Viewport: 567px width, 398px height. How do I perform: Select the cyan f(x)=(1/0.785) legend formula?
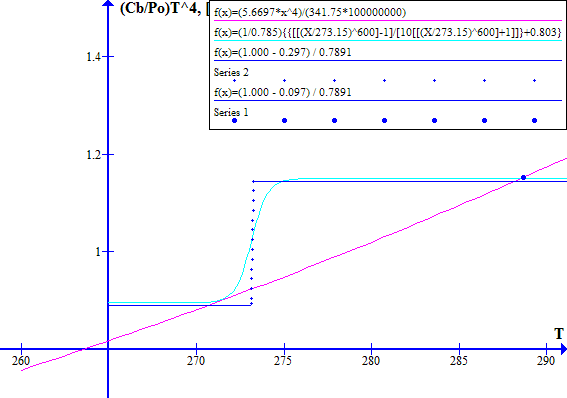(388, 32)
